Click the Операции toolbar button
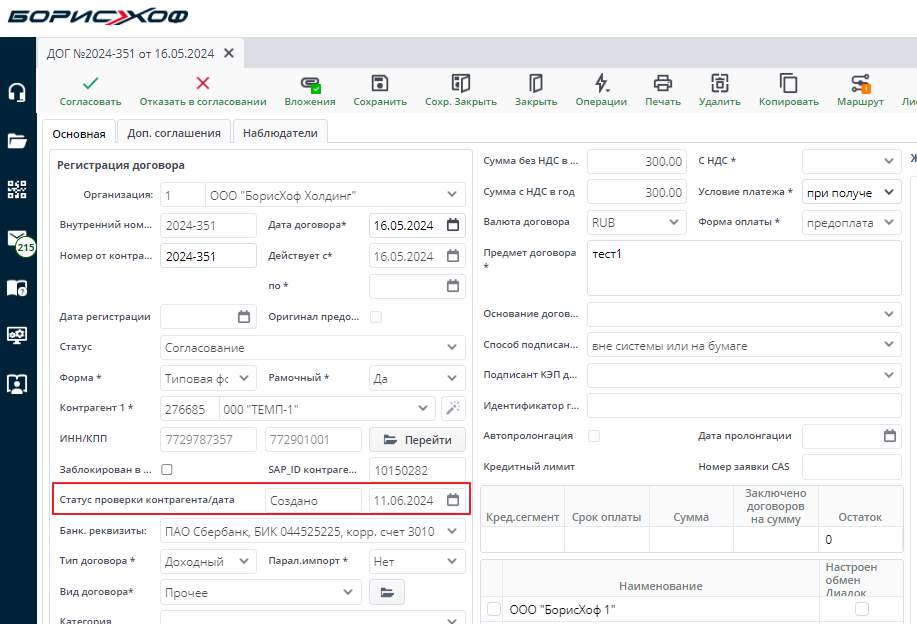The height and width of the screenshot is (624, 917). pyautogui.click(x=601, y=84)
